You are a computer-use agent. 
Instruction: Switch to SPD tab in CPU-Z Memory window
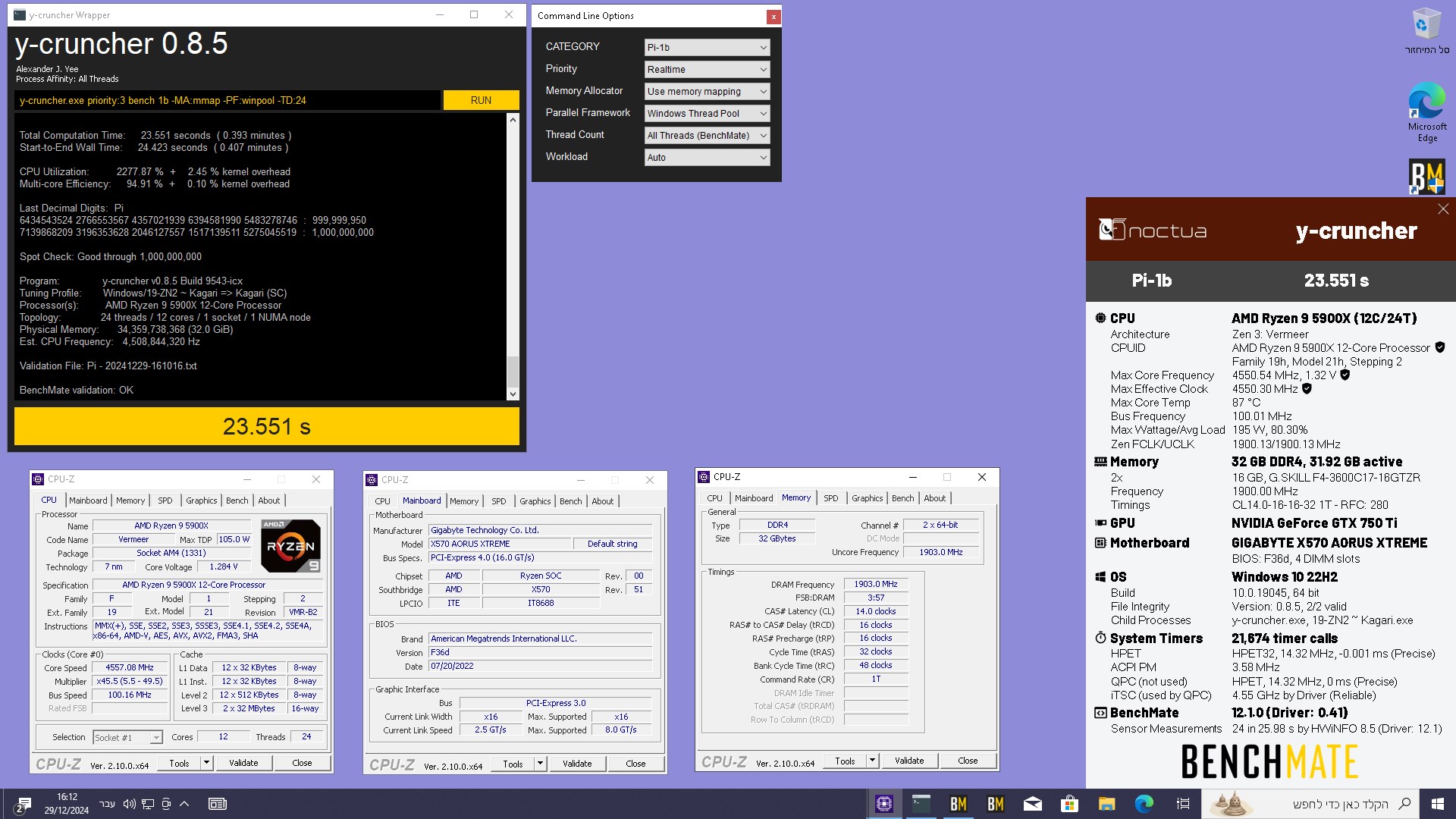(831, 498)
